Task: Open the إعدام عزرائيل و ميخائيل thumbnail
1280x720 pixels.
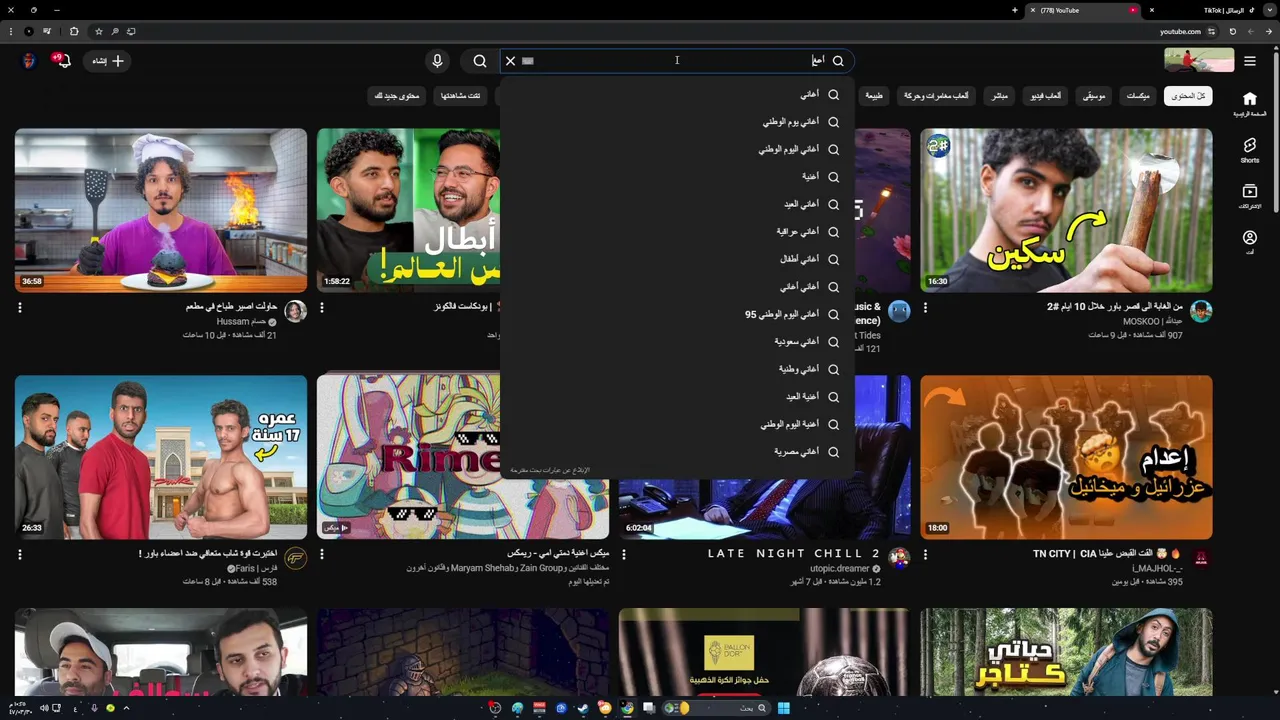Action: coord(1066,457)
